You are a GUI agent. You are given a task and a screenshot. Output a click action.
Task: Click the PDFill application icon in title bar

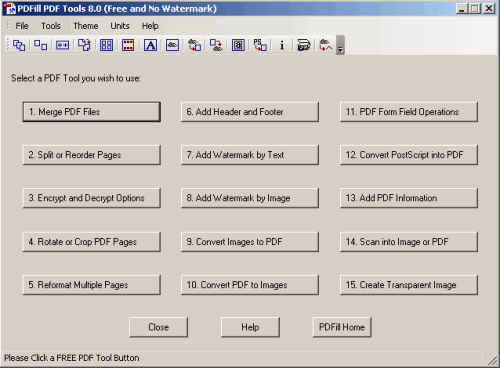[x=10, y=9]
